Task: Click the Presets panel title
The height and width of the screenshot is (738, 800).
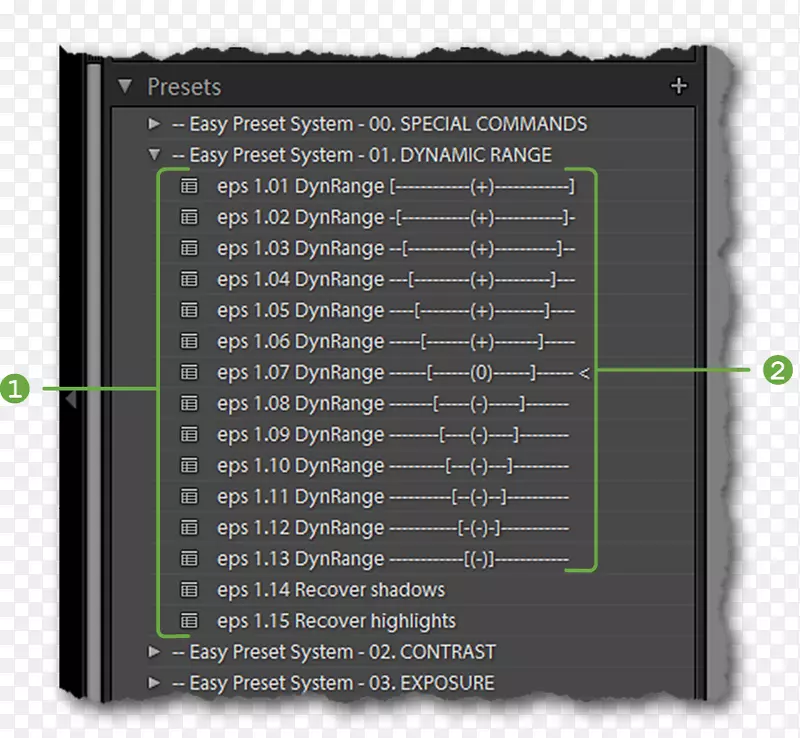Action: click(184, 87)
